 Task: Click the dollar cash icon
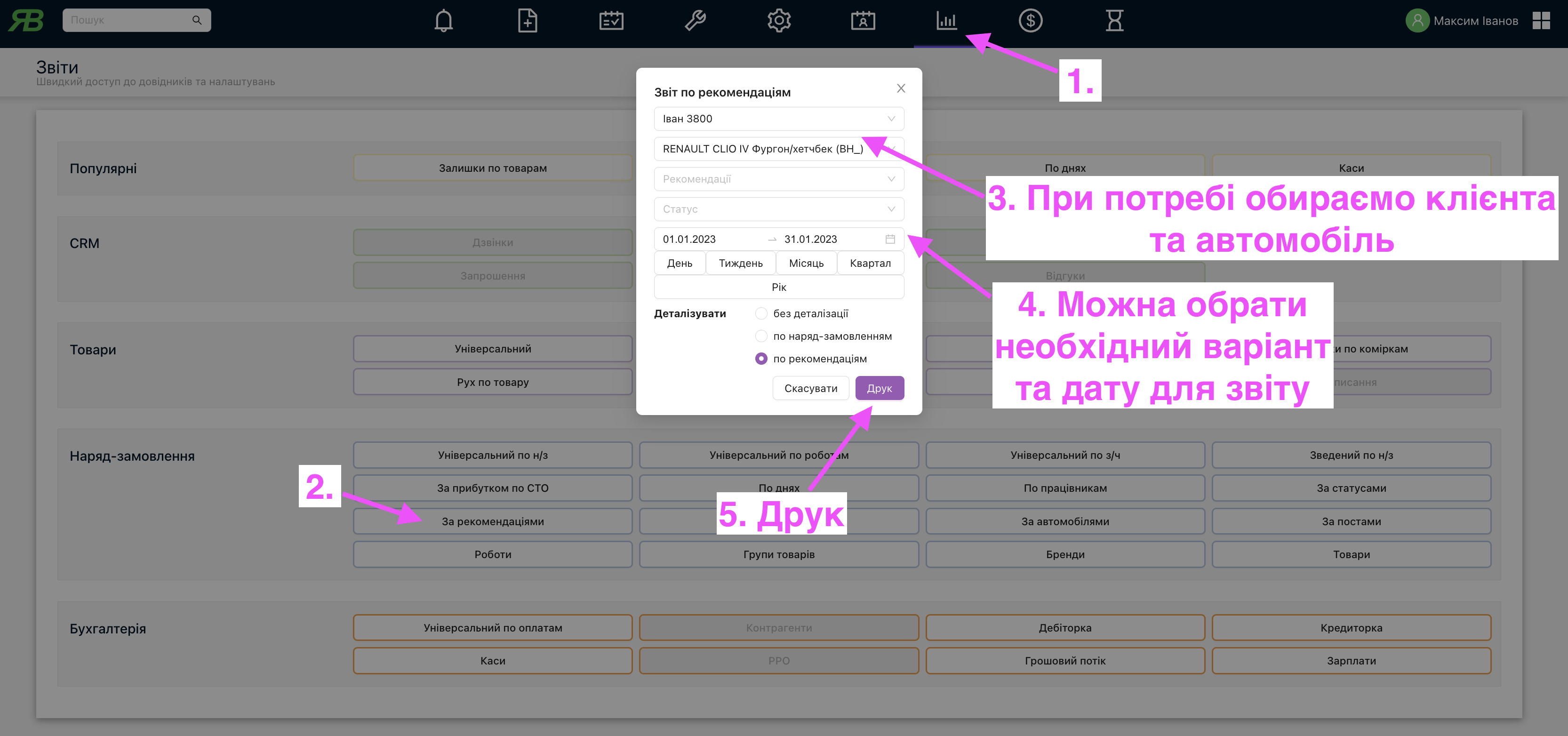pos(1031,21)
